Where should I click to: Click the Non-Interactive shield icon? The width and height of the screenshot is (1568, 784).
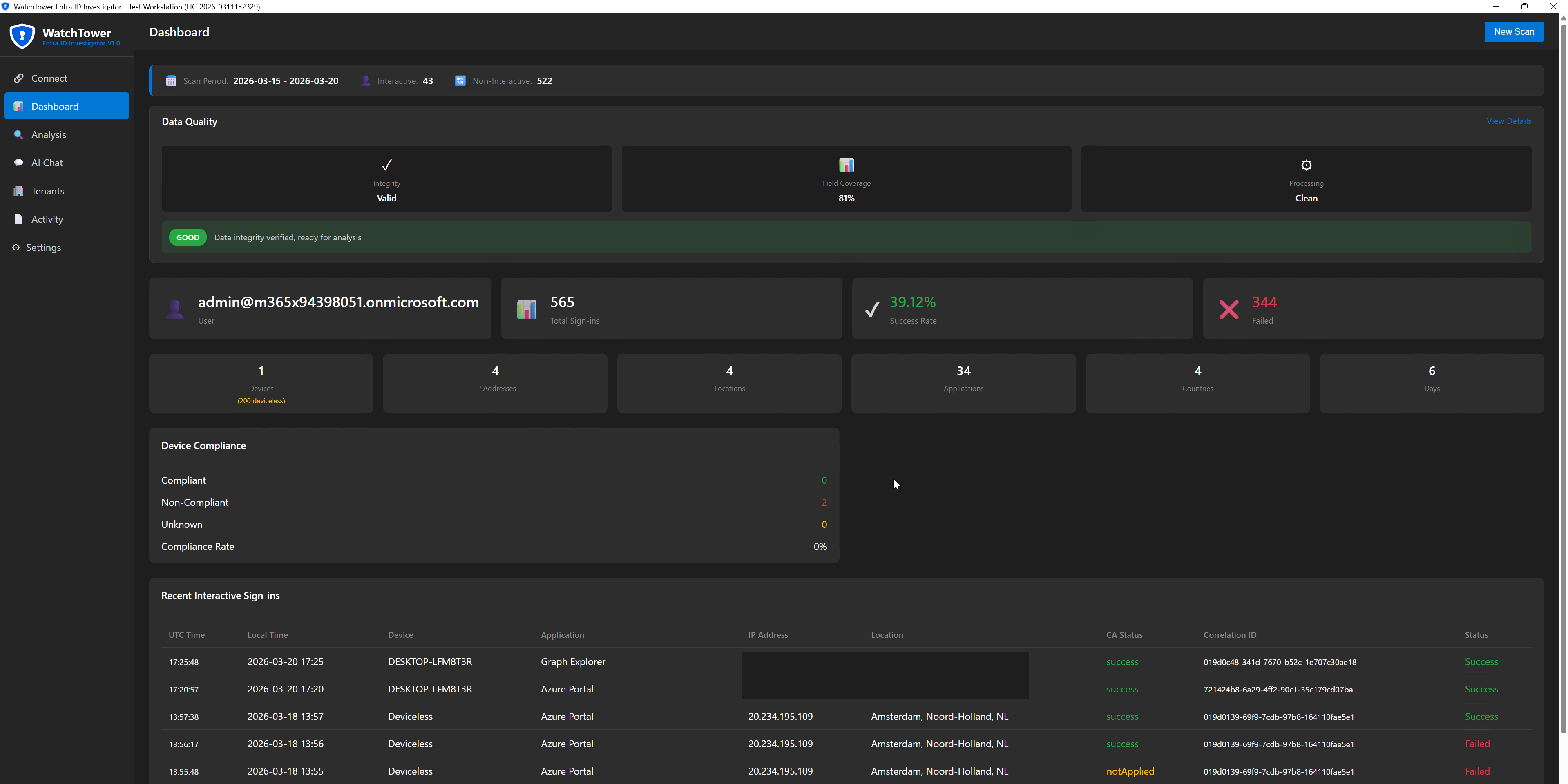(x=460, y=80)
